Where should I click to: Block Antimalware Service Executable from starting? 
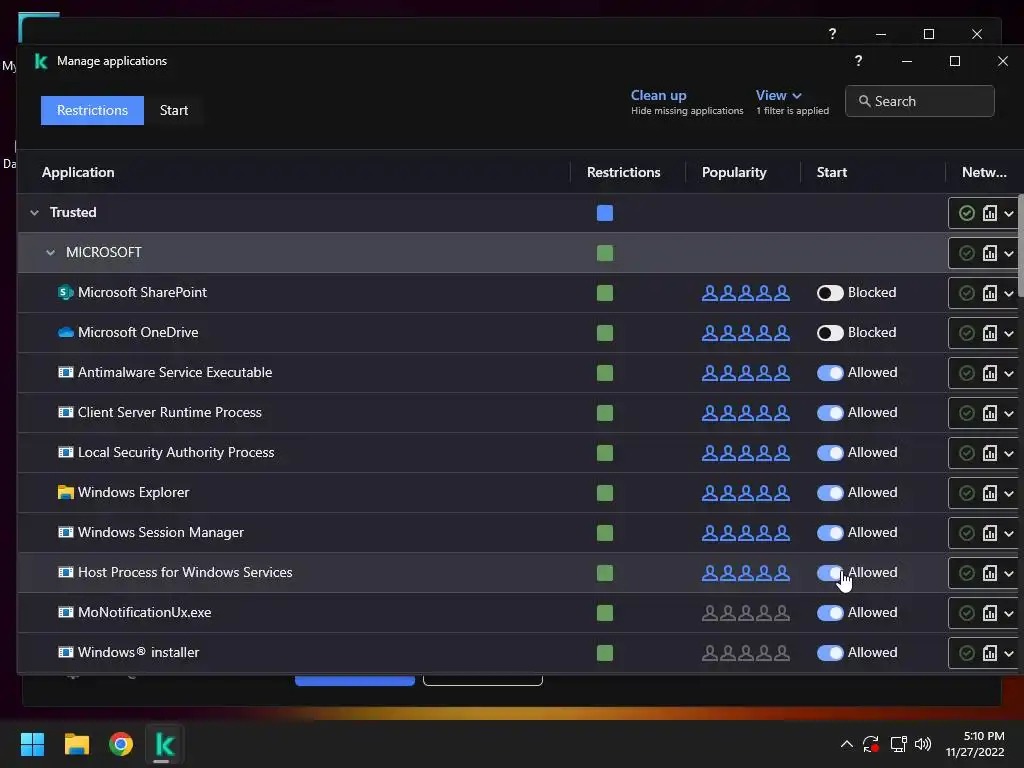click(830, 373)
